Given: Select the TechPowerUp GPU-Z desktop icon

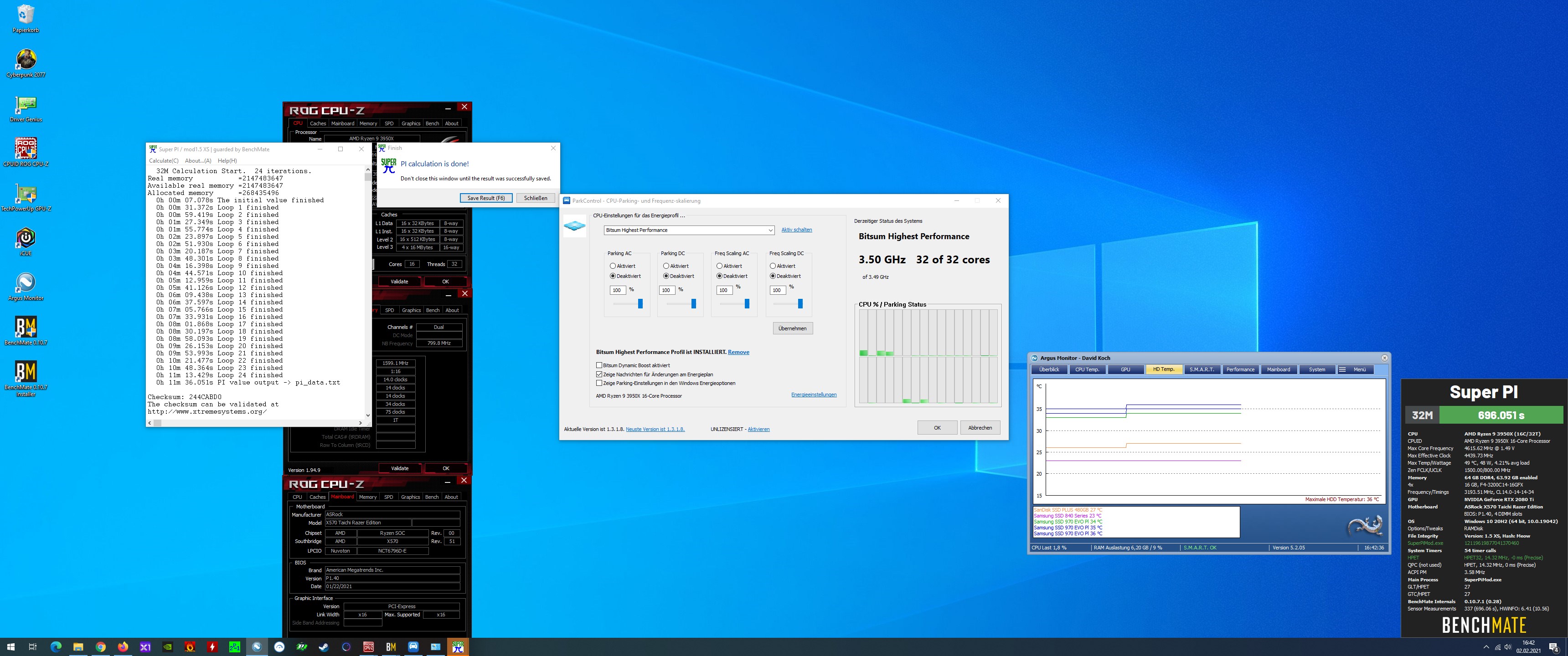Looking at the screenshot, I should 26,196.
